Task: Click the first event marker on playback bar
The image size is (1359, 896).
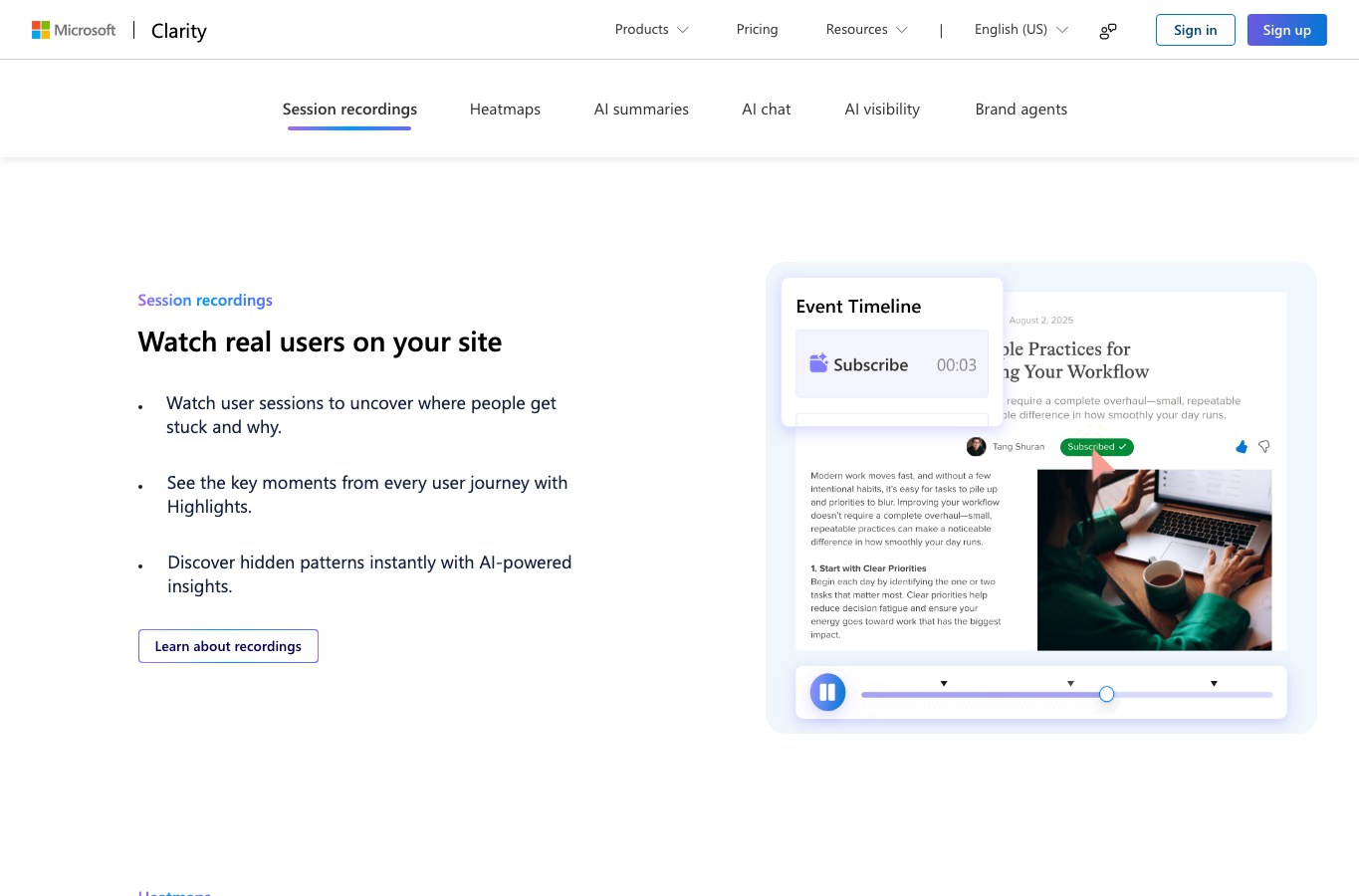Action: coord(944,683)
